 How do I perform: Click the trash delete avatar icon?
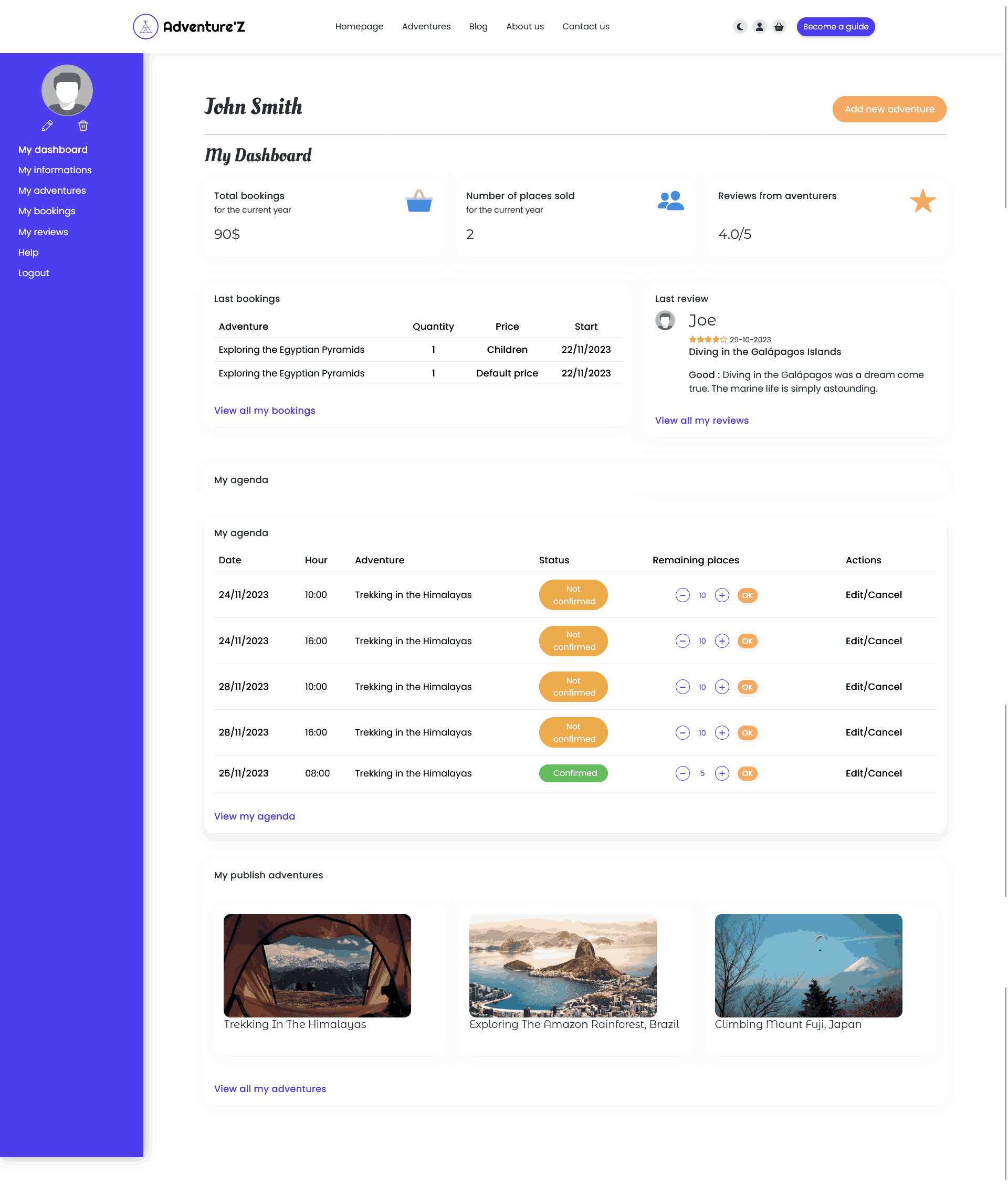click(x=83, y=125)
